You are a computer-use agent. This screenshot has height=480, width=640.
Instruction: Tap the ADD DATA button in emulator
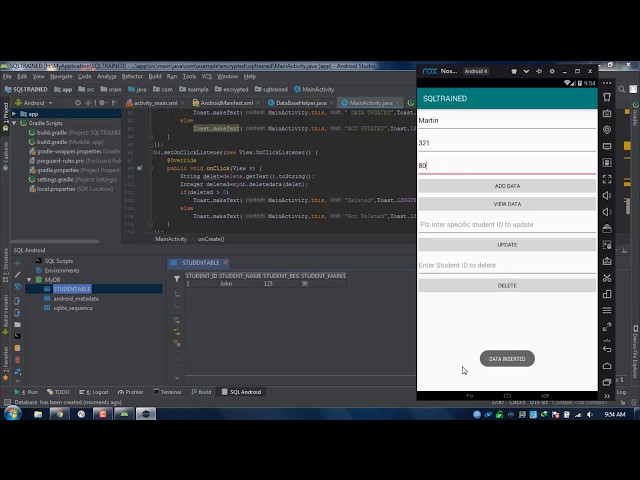point(507,186)
